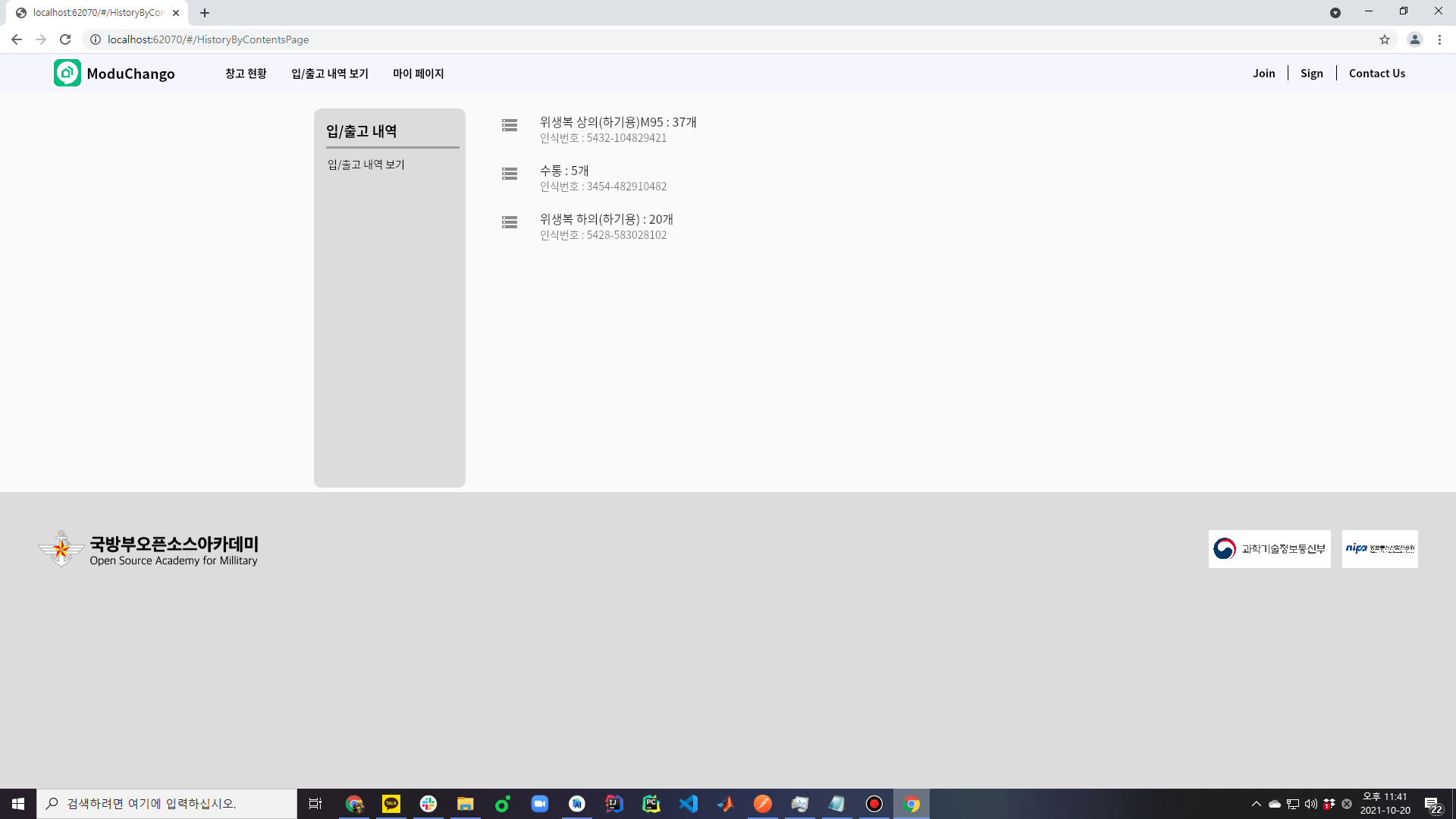Reload the page with the refresh icon
1456x819 pixels.
pos(65,39)
